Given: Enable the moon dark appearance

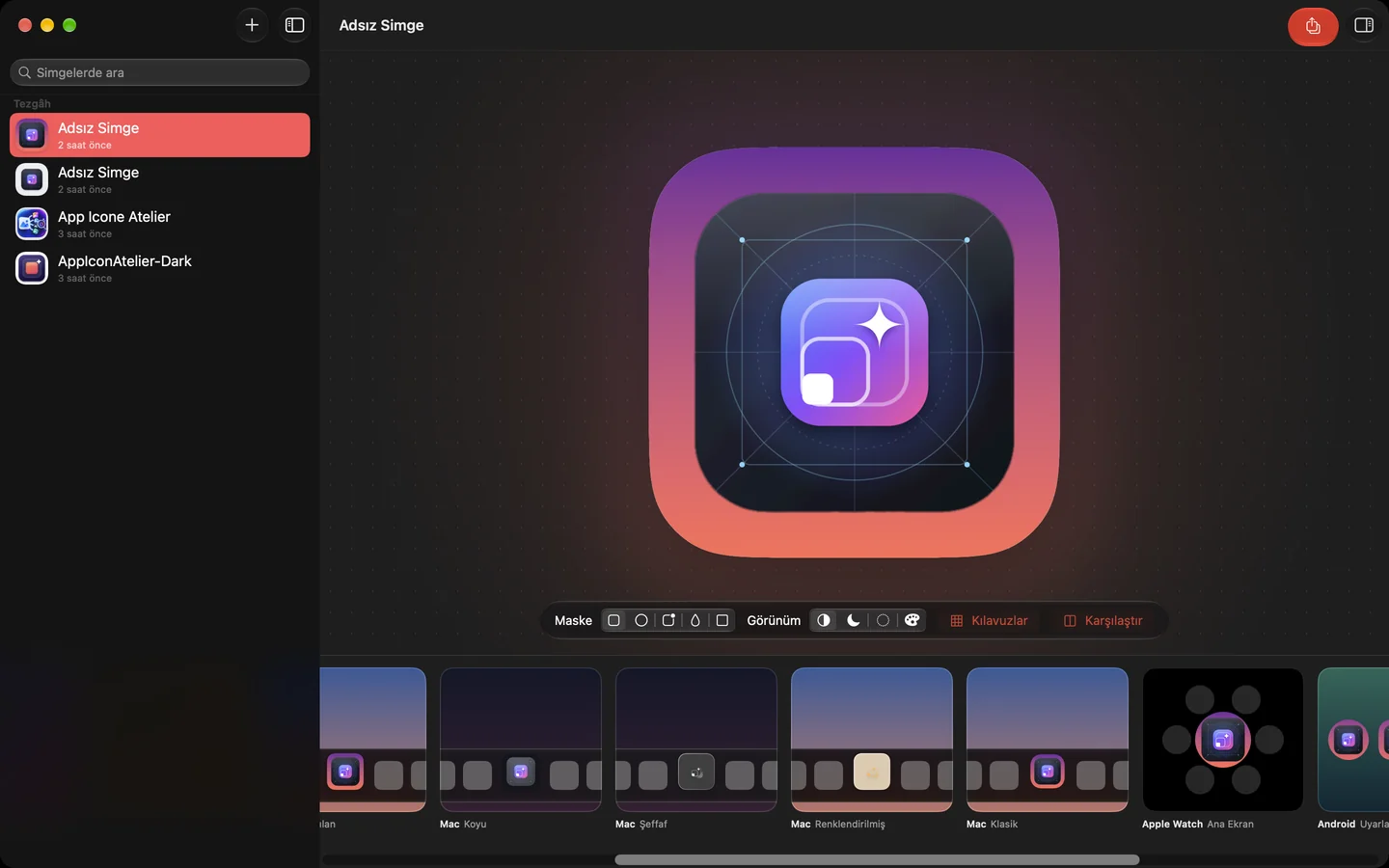Looking at the screenshot, I should pos(854,620).
